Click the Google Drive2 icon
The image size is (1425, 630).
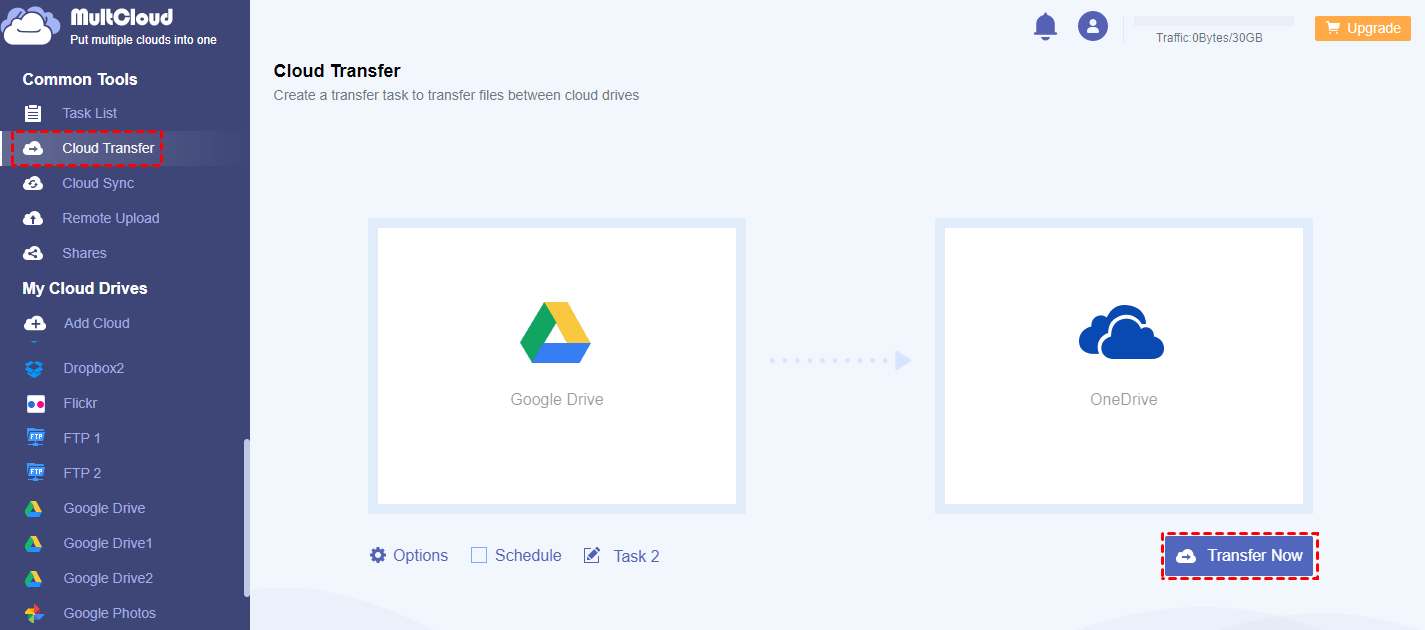tap(34, 578)
